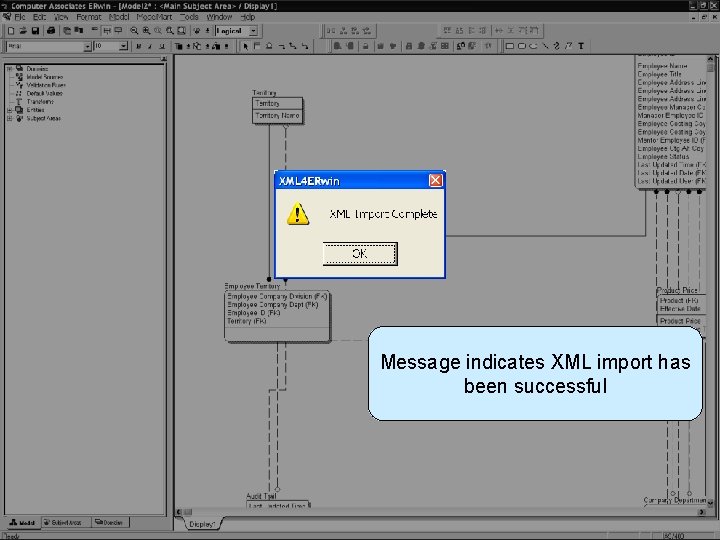Toggle Bold text formatting
The height and width of the screenshot is (540, 720).
[x=138, y=46]
